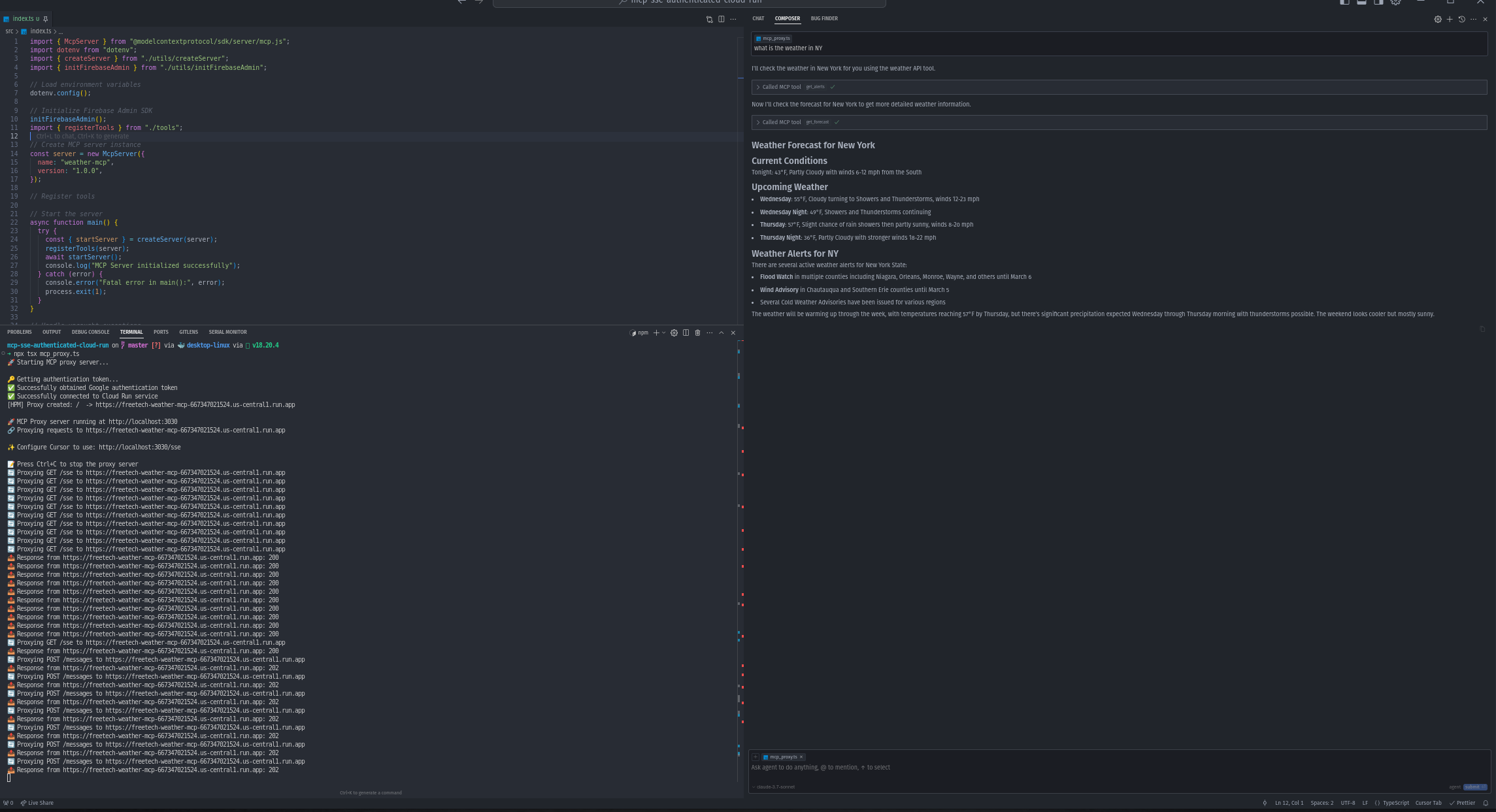Viewport: 1496px width, 812px height.
Task: Toggle the agent mode label
Action: click(1454, 787)
